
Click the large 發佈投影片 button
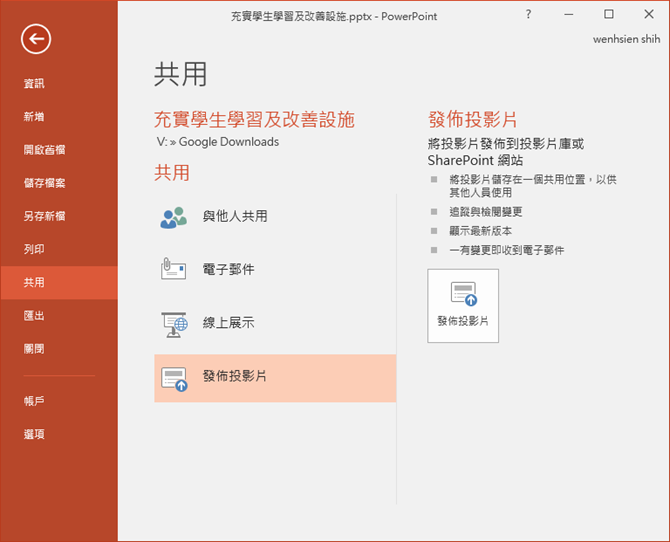(x=463, y=306)
